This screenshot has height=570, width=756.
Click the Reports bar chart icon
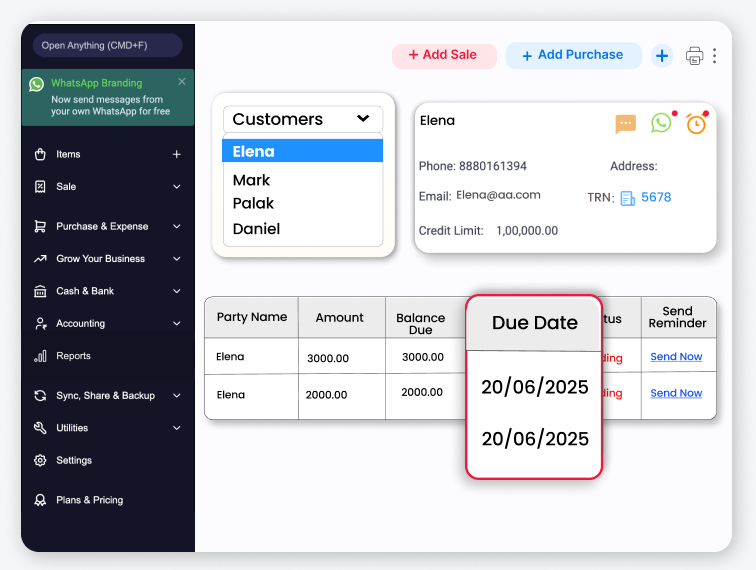coord(40,356)
